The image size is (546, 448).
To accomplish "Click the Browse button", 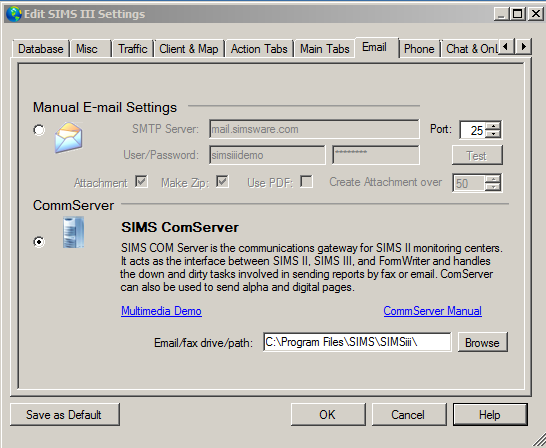I will tap(482, 343).
